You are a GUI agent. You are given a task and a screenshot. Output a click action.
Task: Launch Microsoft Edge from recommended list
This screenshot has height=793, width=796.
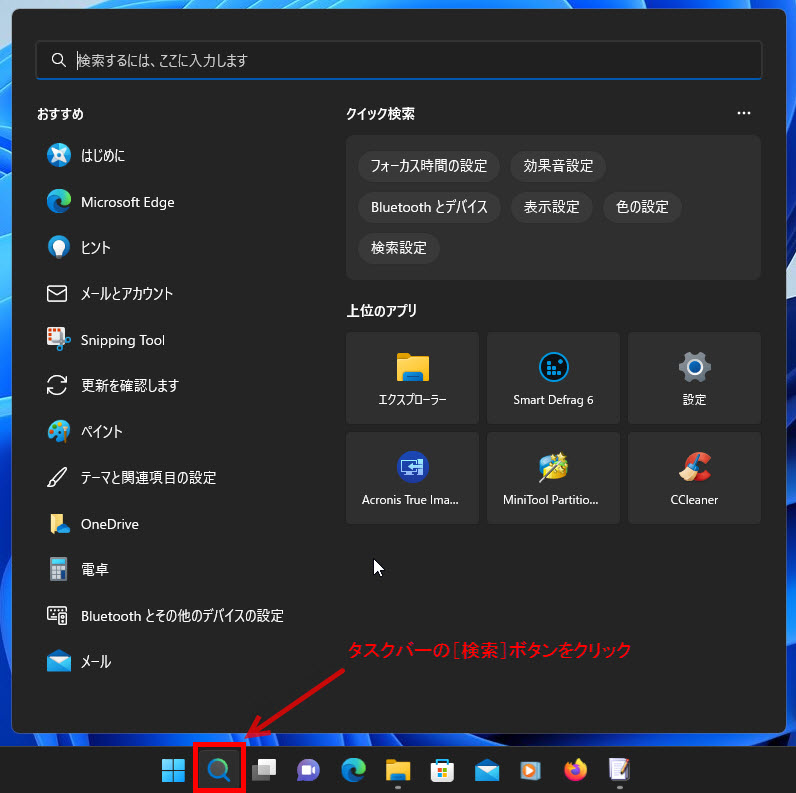pyautogui.click(x=127, y=202)
